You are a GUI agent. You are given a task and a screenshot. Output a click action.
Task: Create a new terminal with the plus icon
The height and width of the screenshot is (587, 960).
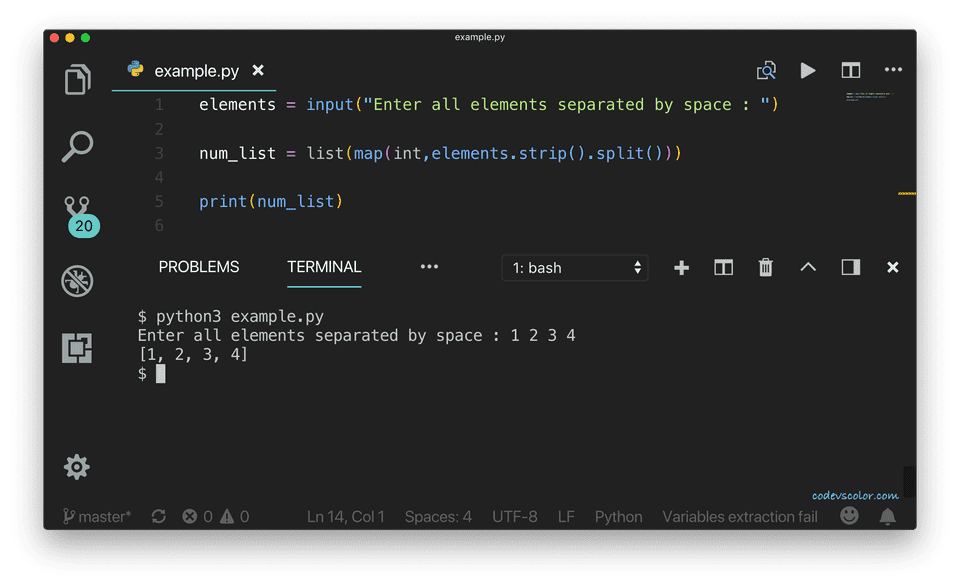coord(681,267)
